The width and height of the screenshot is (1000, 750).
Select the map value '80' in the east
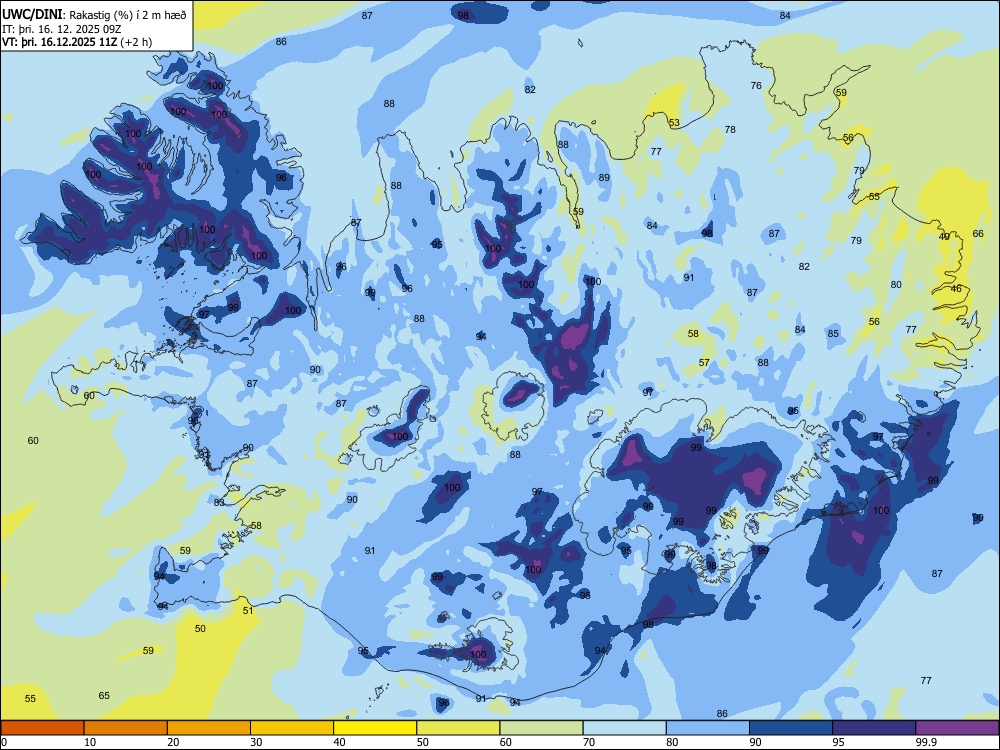[896, 284]
